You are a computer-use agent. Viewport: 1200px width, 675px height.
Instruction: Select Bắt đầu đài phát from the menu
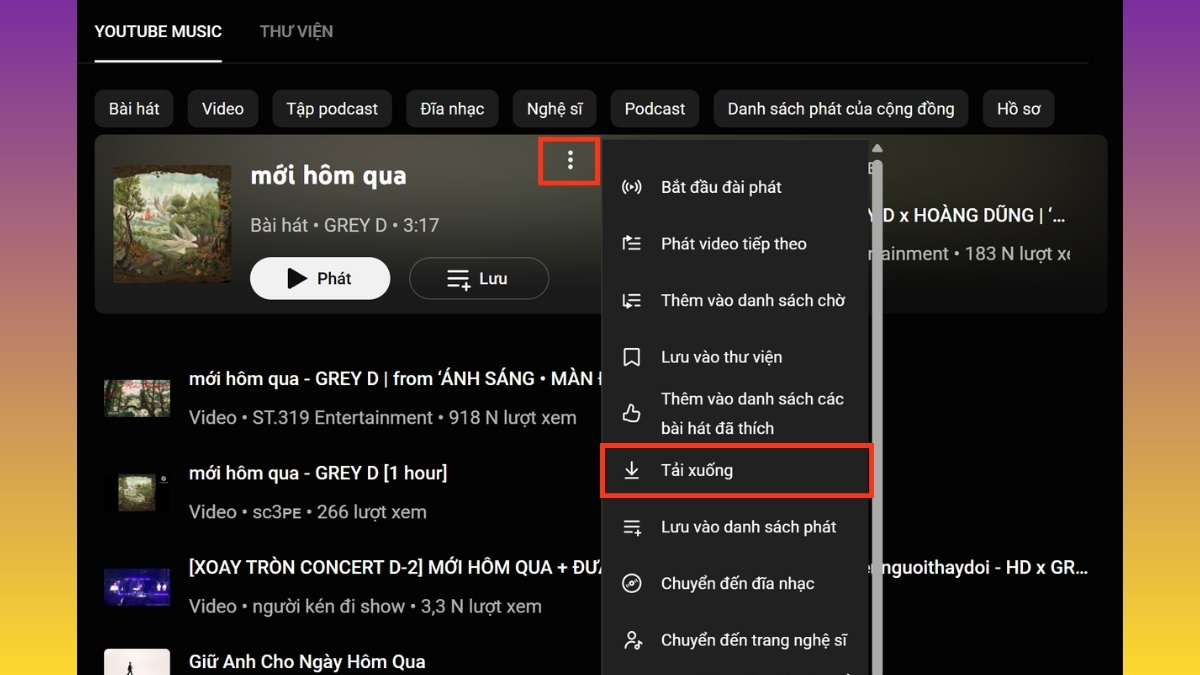737,187
